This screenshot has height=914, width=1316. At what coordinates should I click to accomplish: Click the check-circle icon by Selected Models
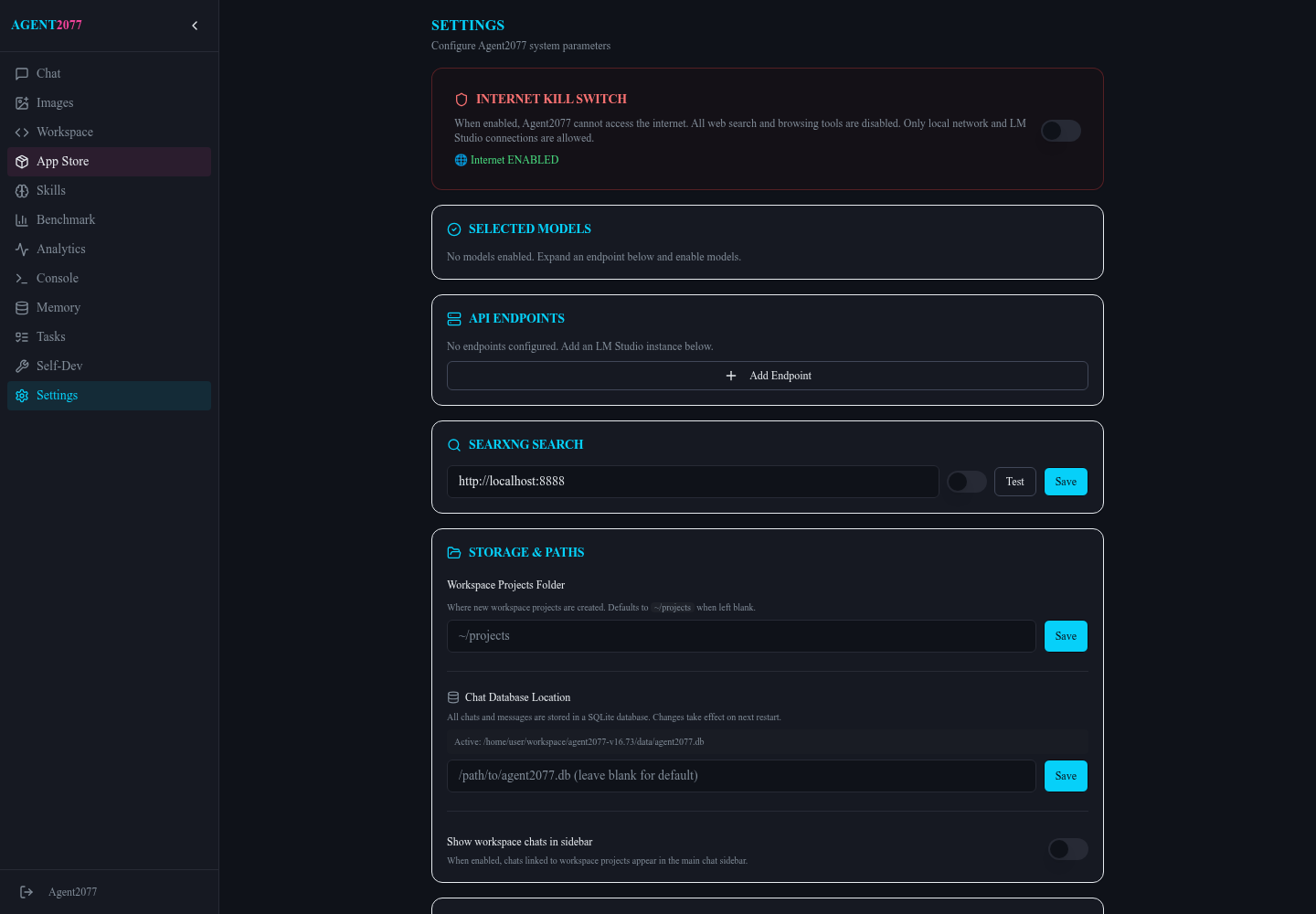[454, 229]
